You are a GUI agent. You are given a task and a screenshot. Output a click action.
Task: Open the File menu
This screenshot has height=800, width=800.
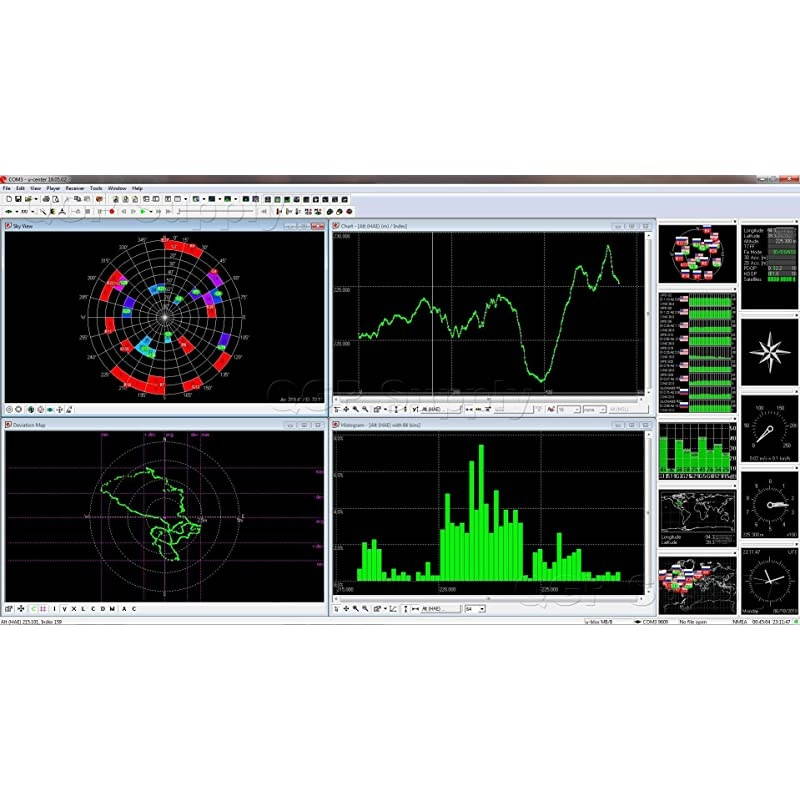tap(6, 188)
